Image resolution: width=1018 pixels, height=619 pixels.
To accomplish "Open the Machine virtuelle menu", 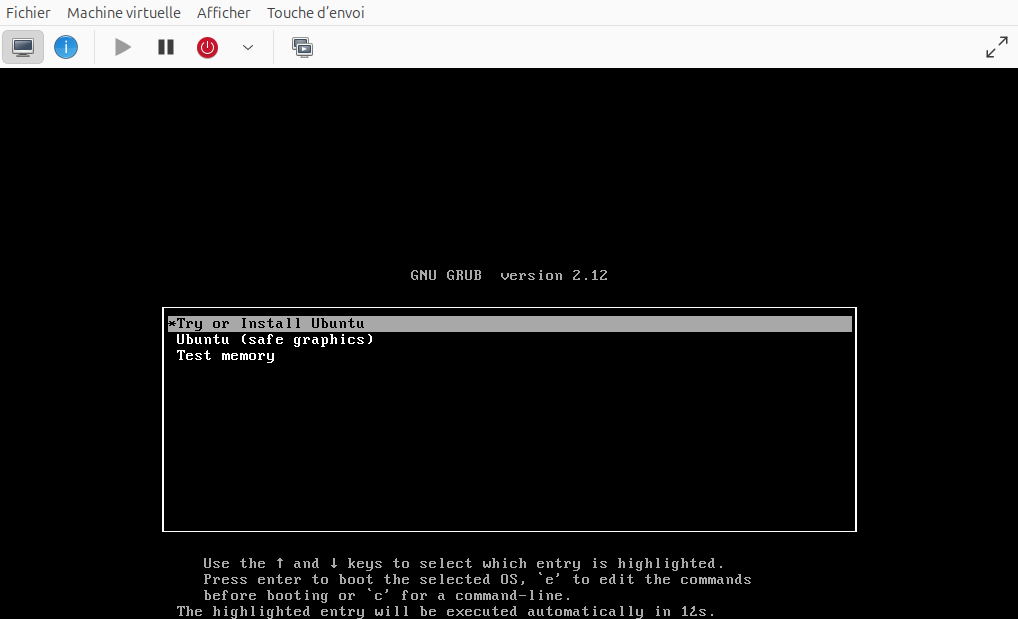I will coord(124,13).
